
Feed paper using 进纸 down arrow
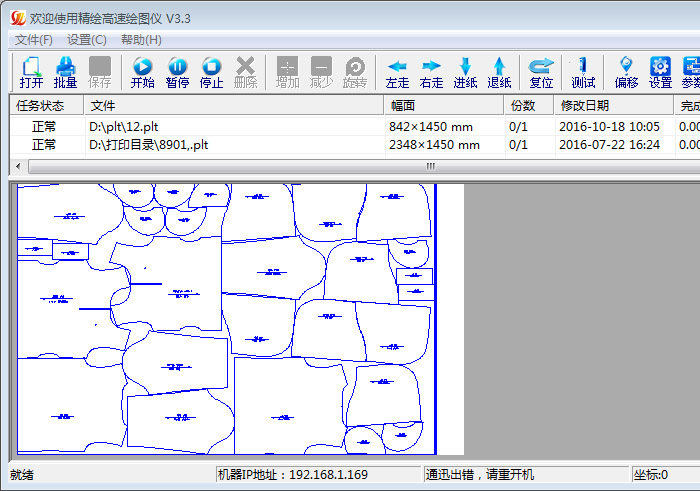tap(465, 72)
